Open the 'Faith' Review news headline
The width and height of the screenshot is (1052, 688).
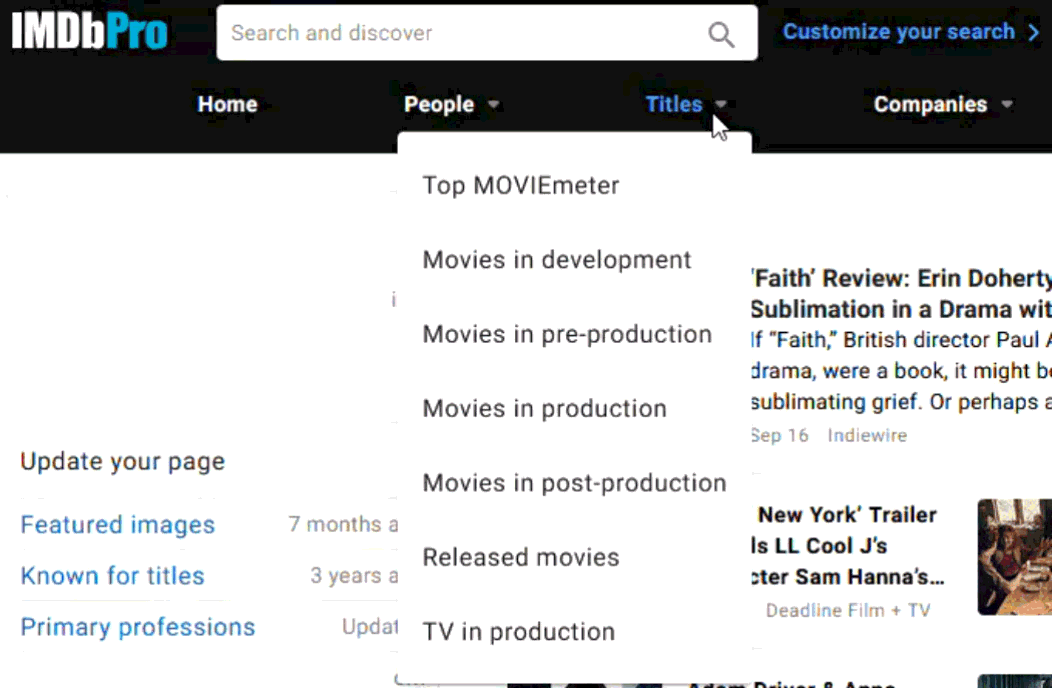pyautogui.click(x=901, y=294)
